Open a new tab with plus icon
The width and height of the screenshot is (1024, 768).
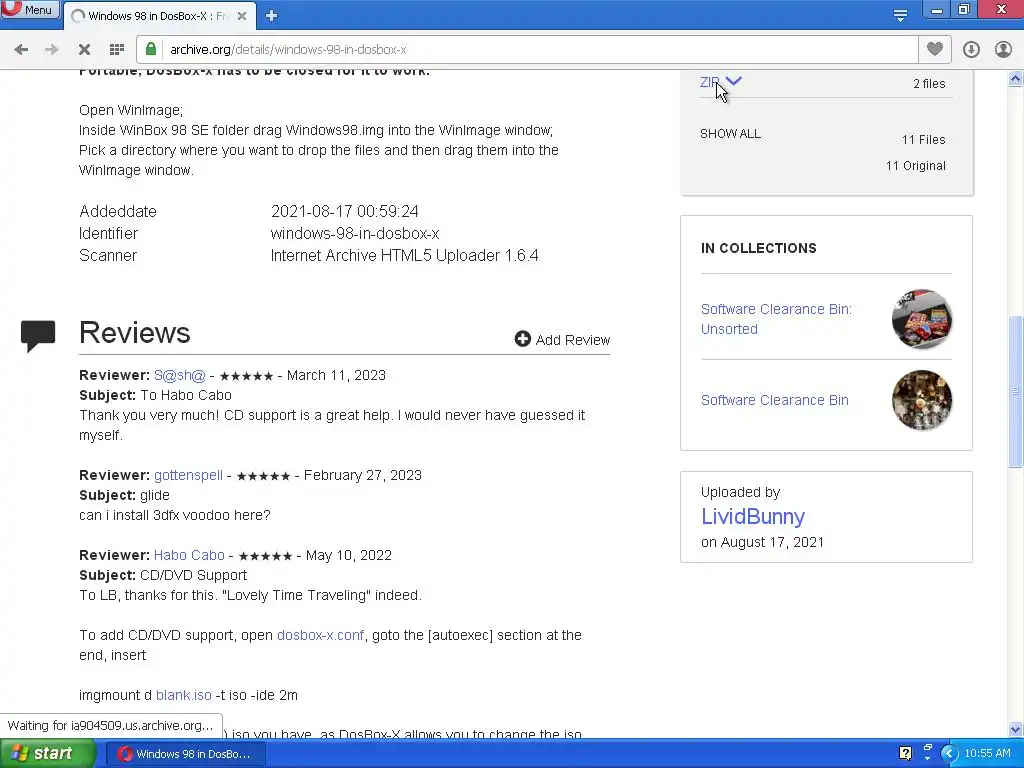click(271, 16)
